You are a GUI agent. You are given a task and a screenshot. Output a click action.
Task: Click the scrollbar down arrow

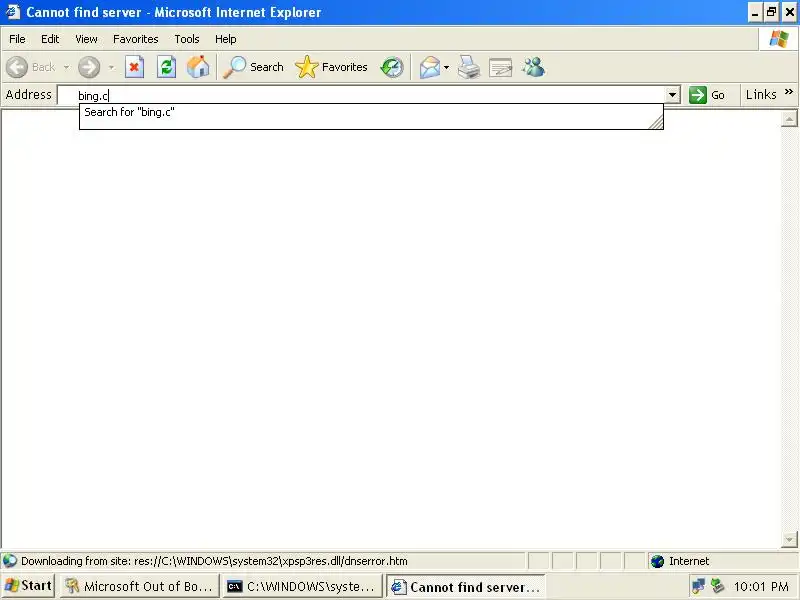click(x=789, y=539)
